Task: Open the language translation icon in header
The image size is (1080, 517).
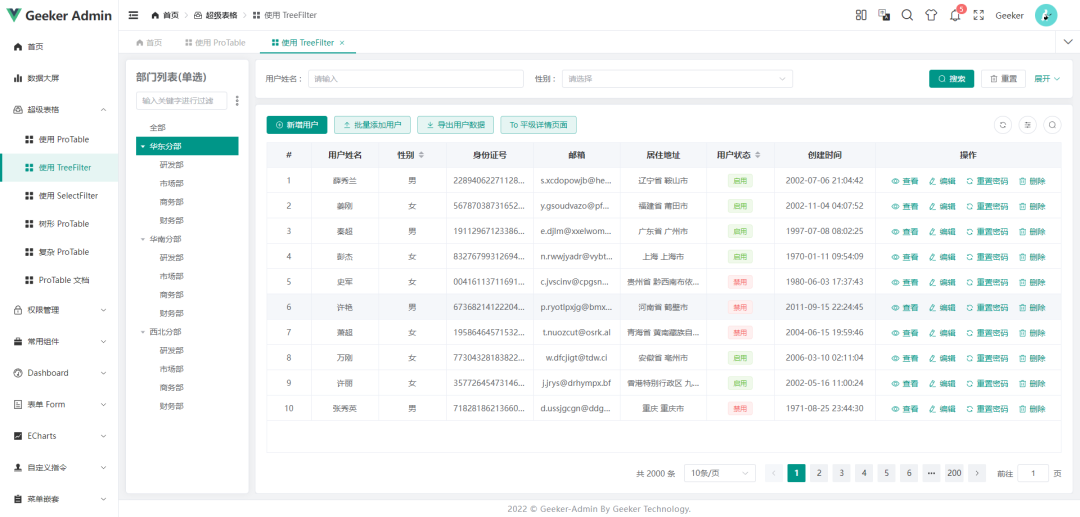Action: tap(884, 15)
